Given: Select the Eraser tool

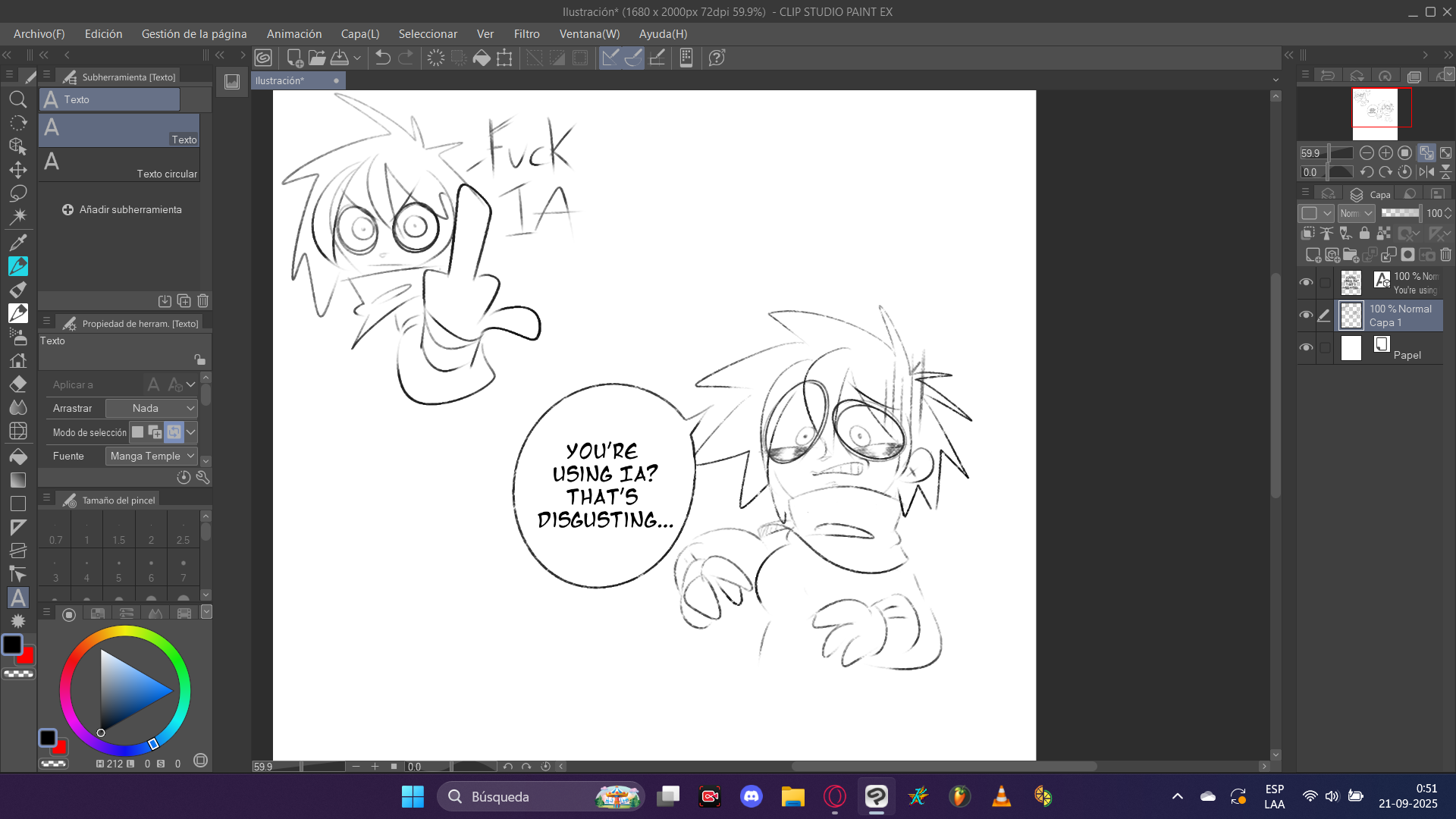Looking at the screenshot, I should [18, 384].
